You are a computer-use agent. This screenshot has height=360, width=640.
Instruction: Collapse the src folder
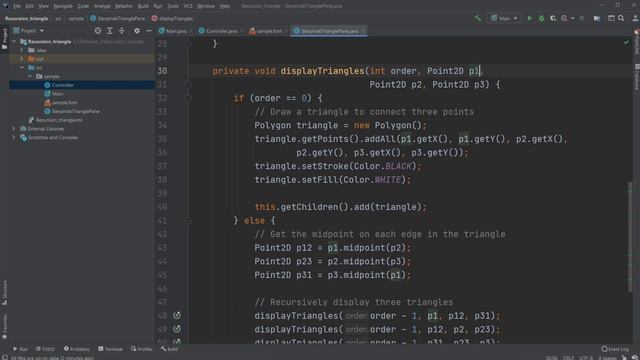(22, 68)
